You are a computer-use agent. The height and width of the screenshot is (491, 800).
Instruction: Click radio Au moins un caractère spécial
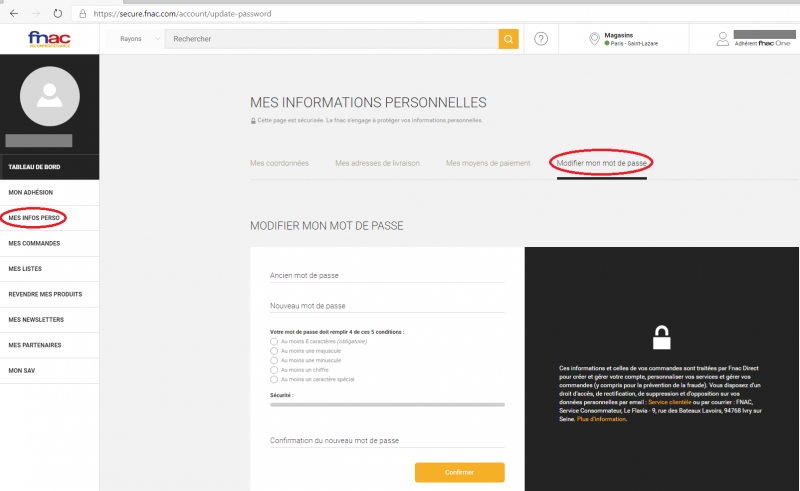pos(274,379)
